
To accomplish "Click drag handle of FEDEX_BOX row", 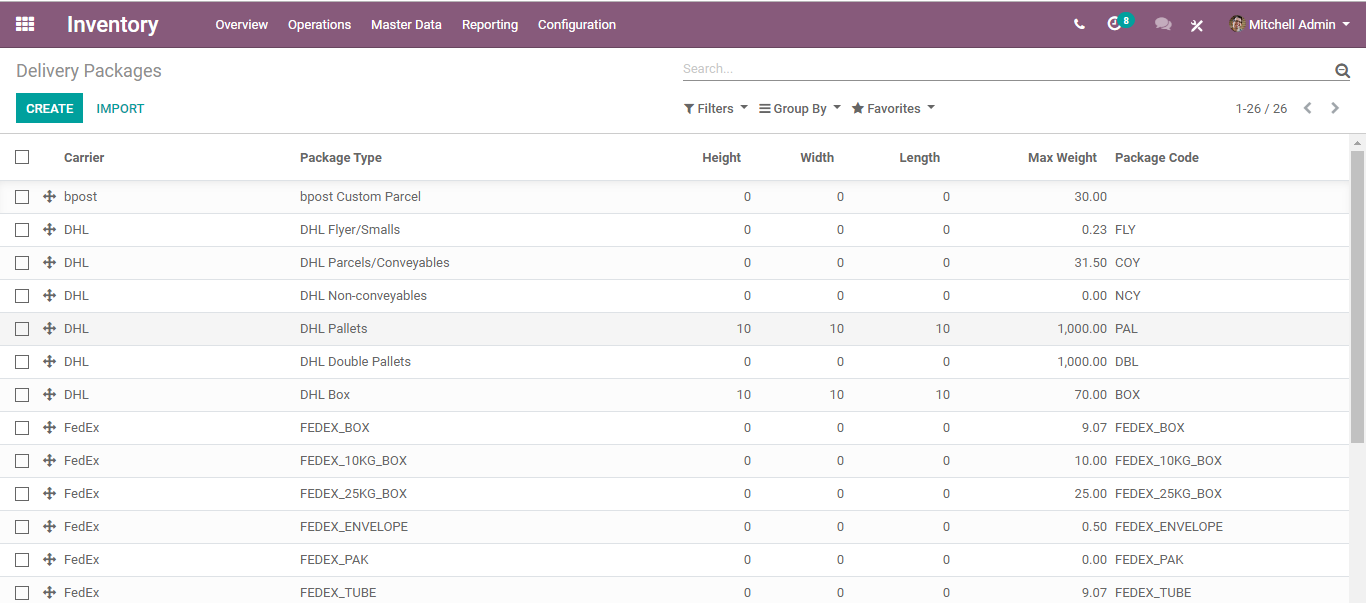I will [x=49, y=428].
